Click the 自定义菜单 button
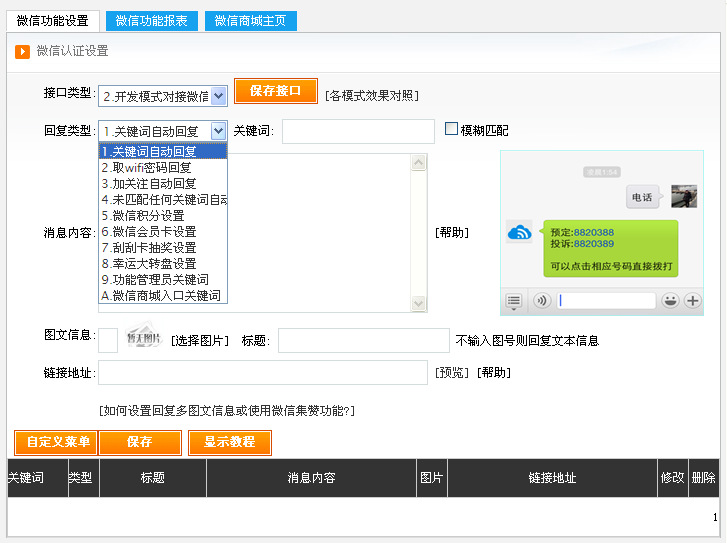 [x=56, y=442]
